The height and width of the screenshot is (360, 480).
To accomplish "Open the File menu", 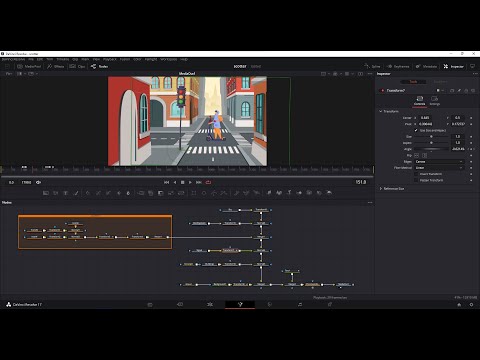I will pos(31,59).
